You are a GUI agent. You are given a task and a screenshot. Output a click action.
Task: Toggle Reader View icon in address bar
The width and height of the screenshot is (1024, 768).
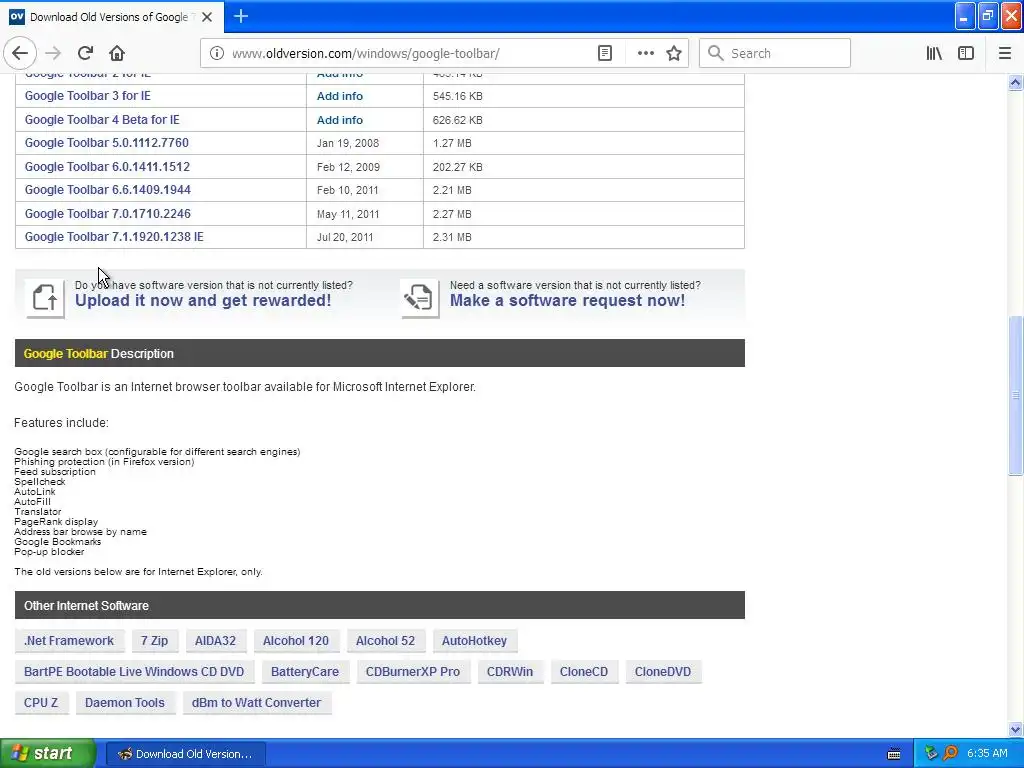(605, 53)
